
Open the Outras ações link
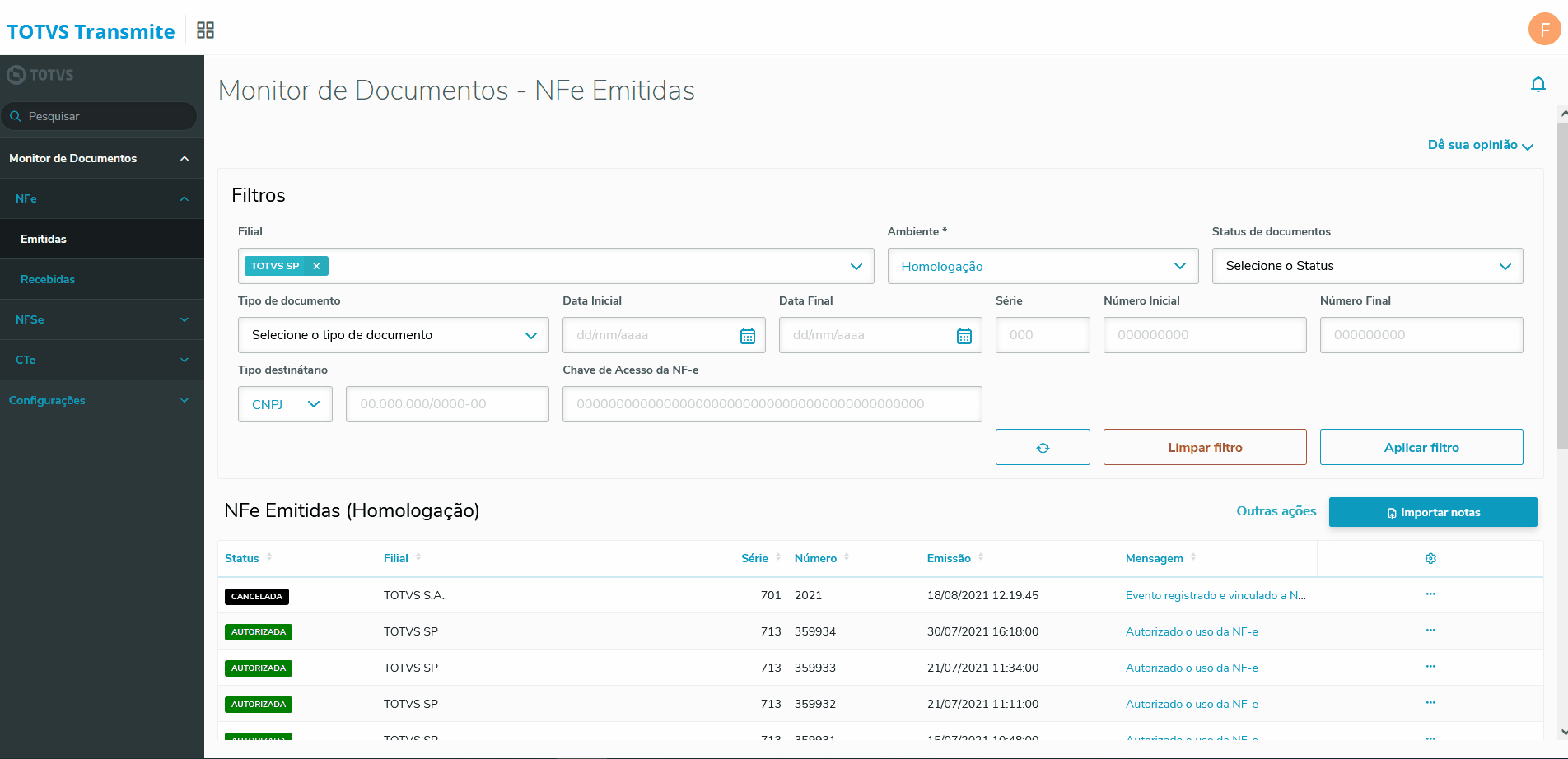(x=1276, y=511)
